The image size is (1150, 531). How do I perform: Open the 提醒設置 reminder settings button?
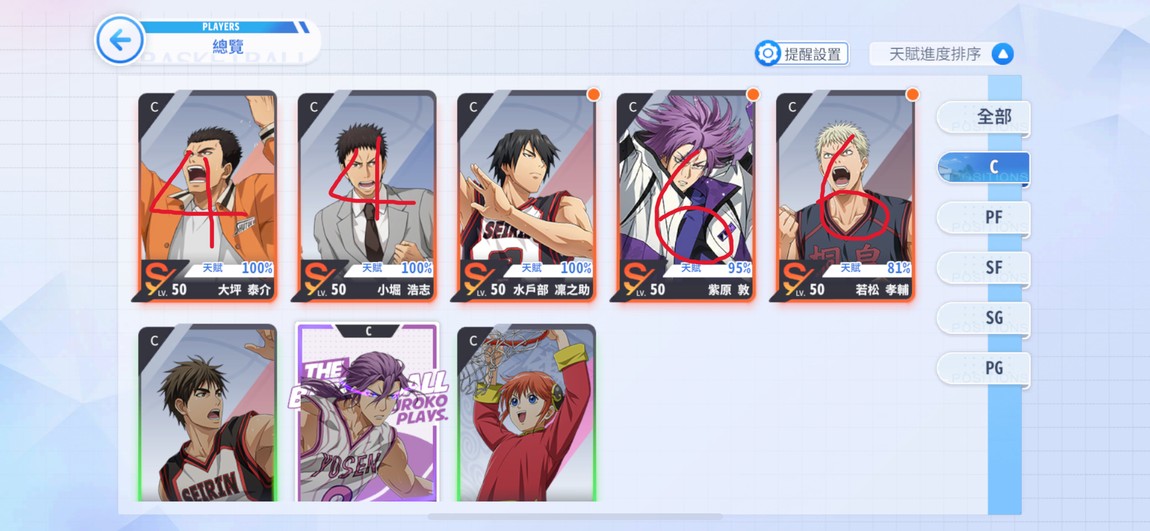point(802,54)
